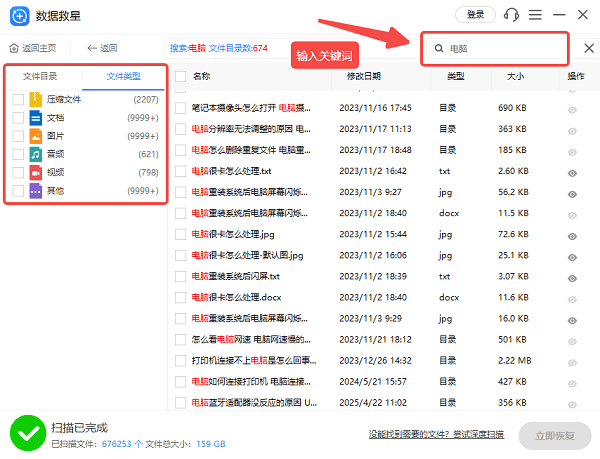Check the 压缩文件 category checkbox
Screen dimensions: 600x459
point(18,100)
